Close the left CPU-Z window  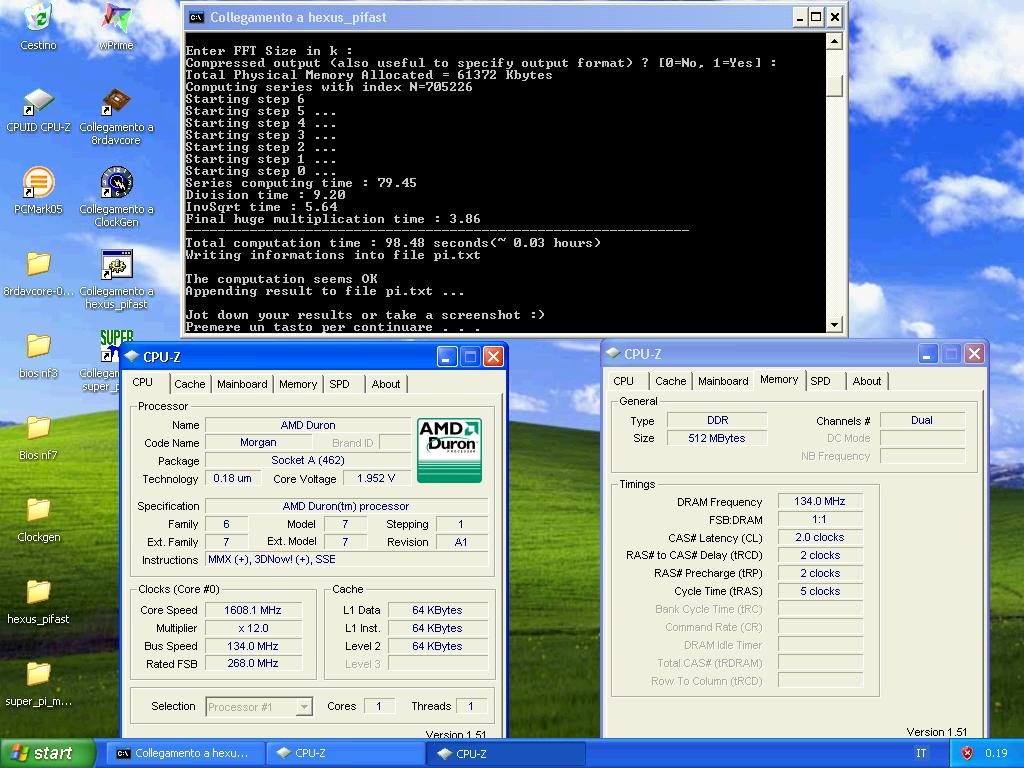[x=493, y=357]
